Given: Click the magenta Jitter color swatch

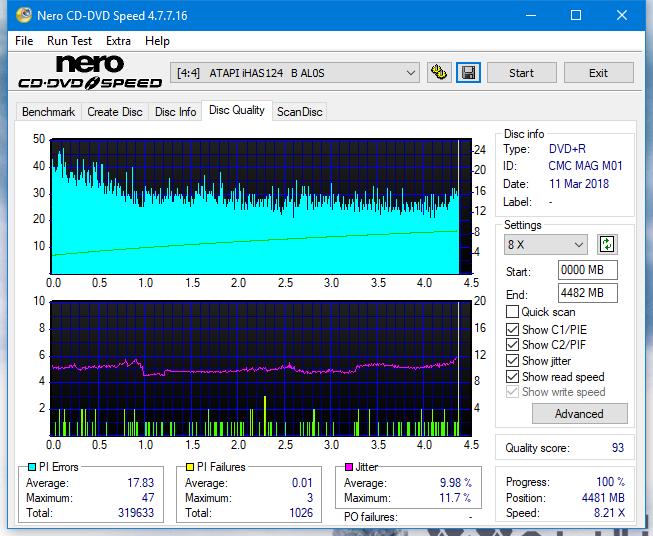Looking at the screenshot, I should pos(349,467).
